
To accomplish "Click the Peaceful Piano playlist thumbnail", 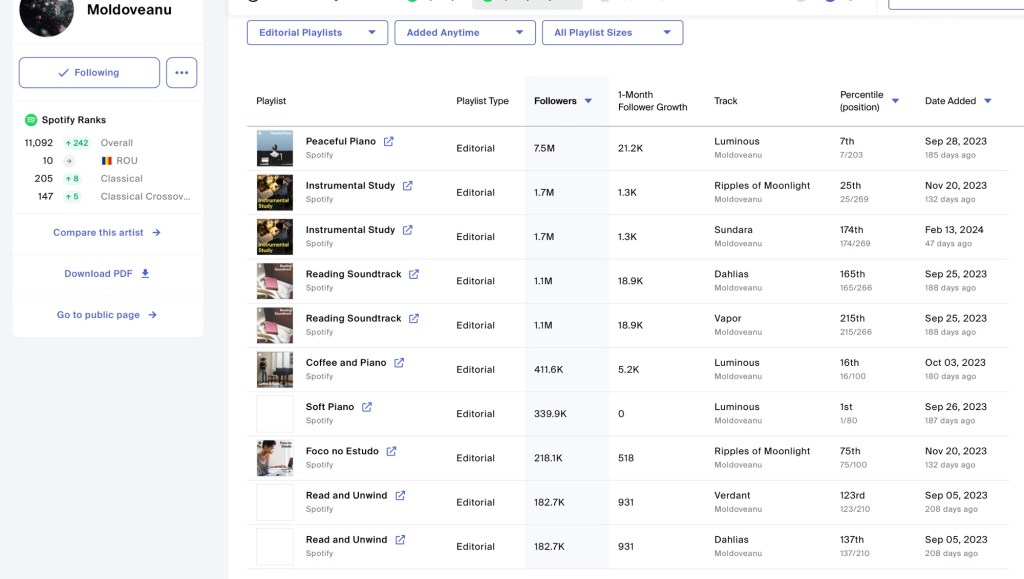I will click(275, 148).
